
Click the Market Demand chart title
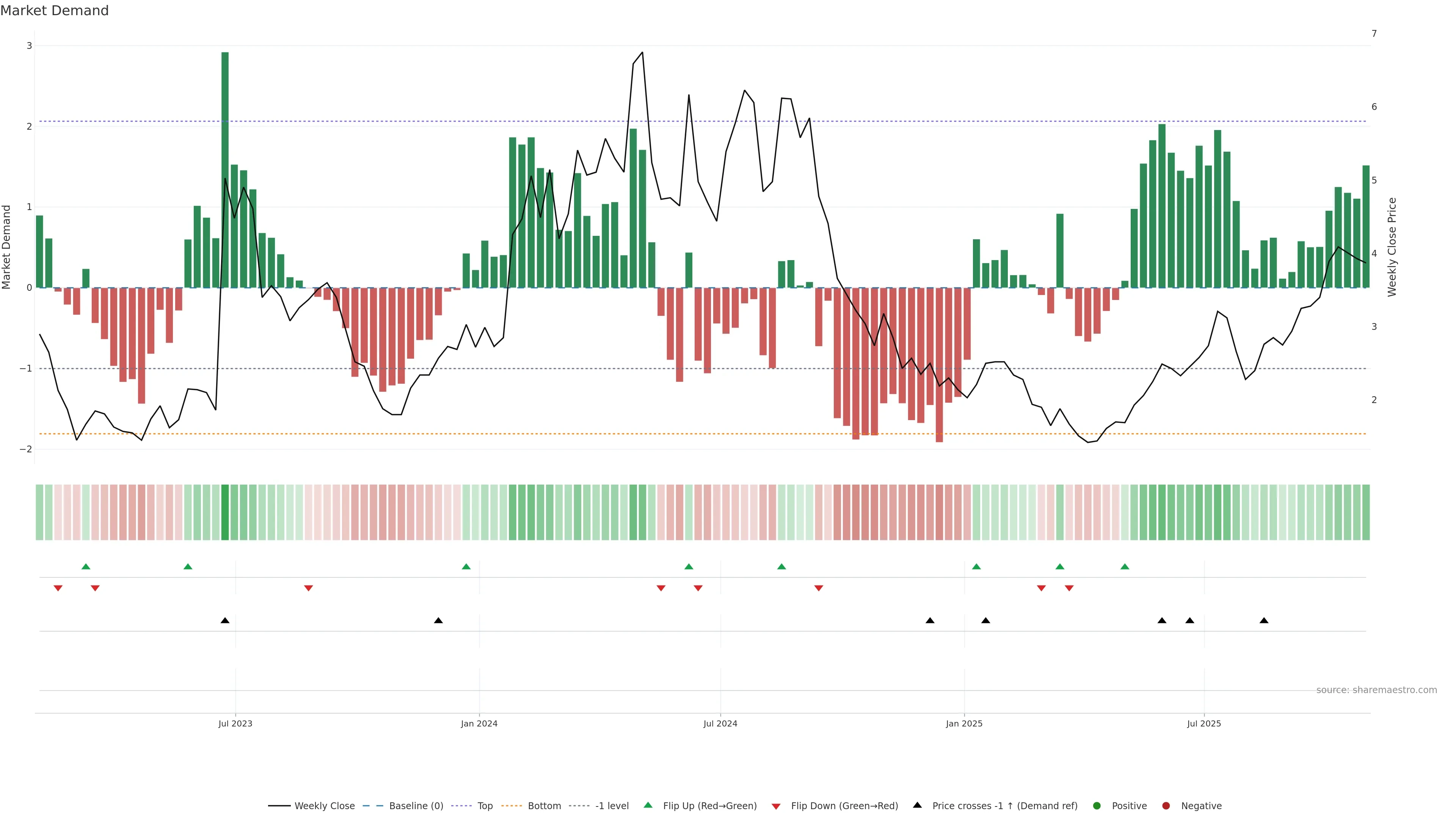[54, 11]
